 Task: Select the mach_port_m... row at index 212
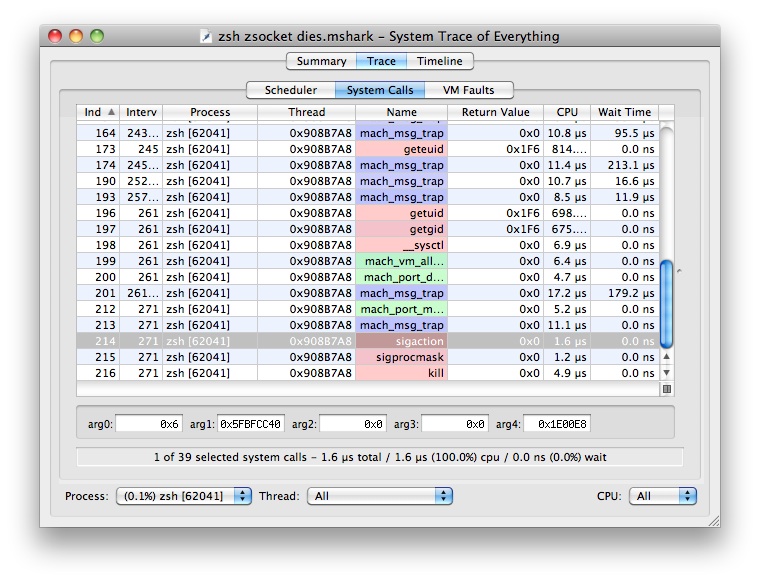coord(368,309)
